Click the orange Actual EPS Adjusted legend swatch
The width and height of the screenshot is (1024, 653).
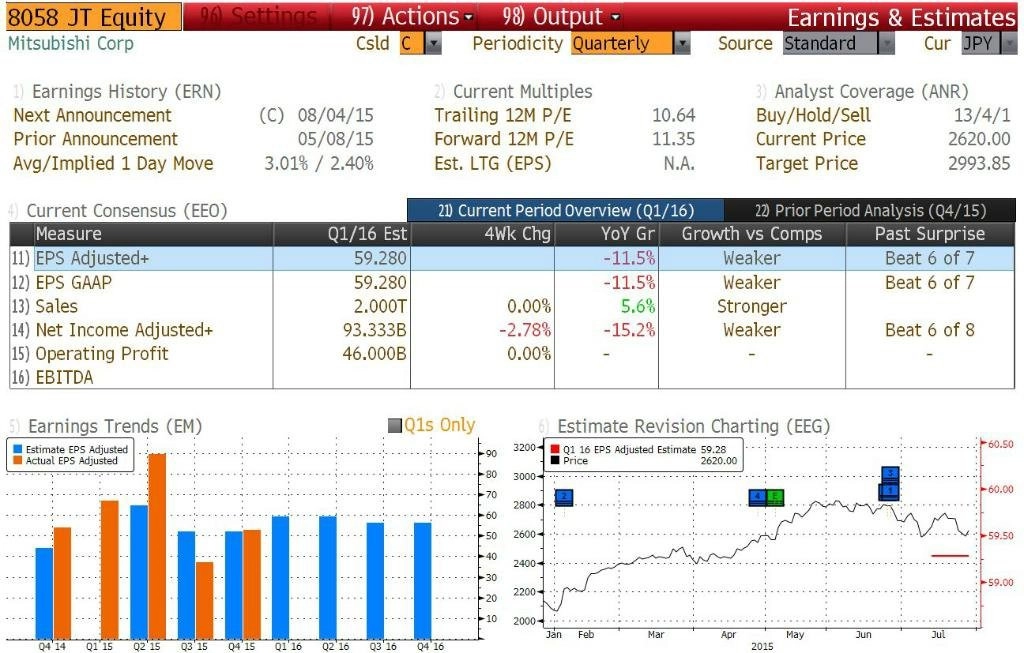coord(18,460)
